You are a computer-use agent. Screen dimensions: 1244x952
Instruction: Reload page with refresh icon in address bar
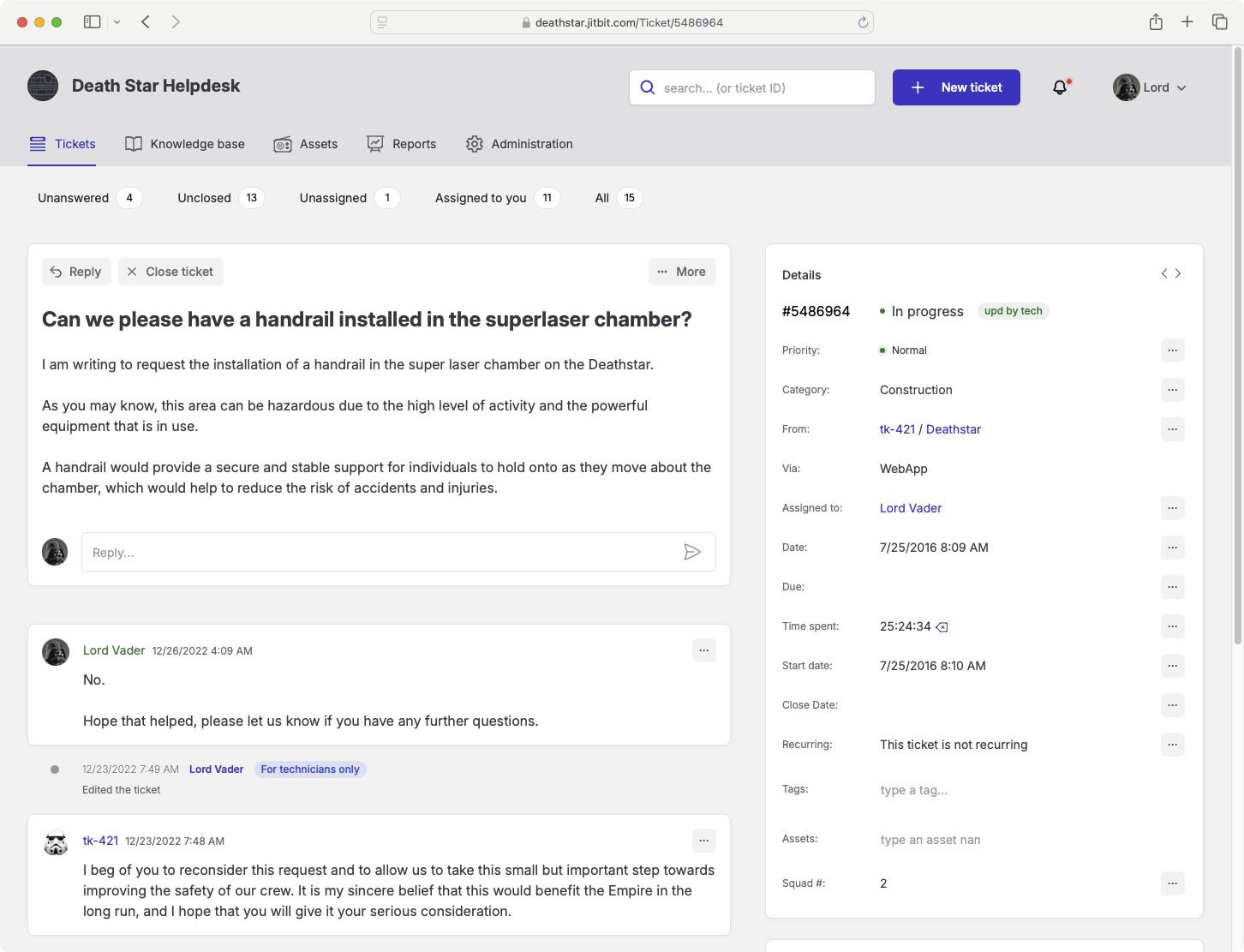pos(863,22)
